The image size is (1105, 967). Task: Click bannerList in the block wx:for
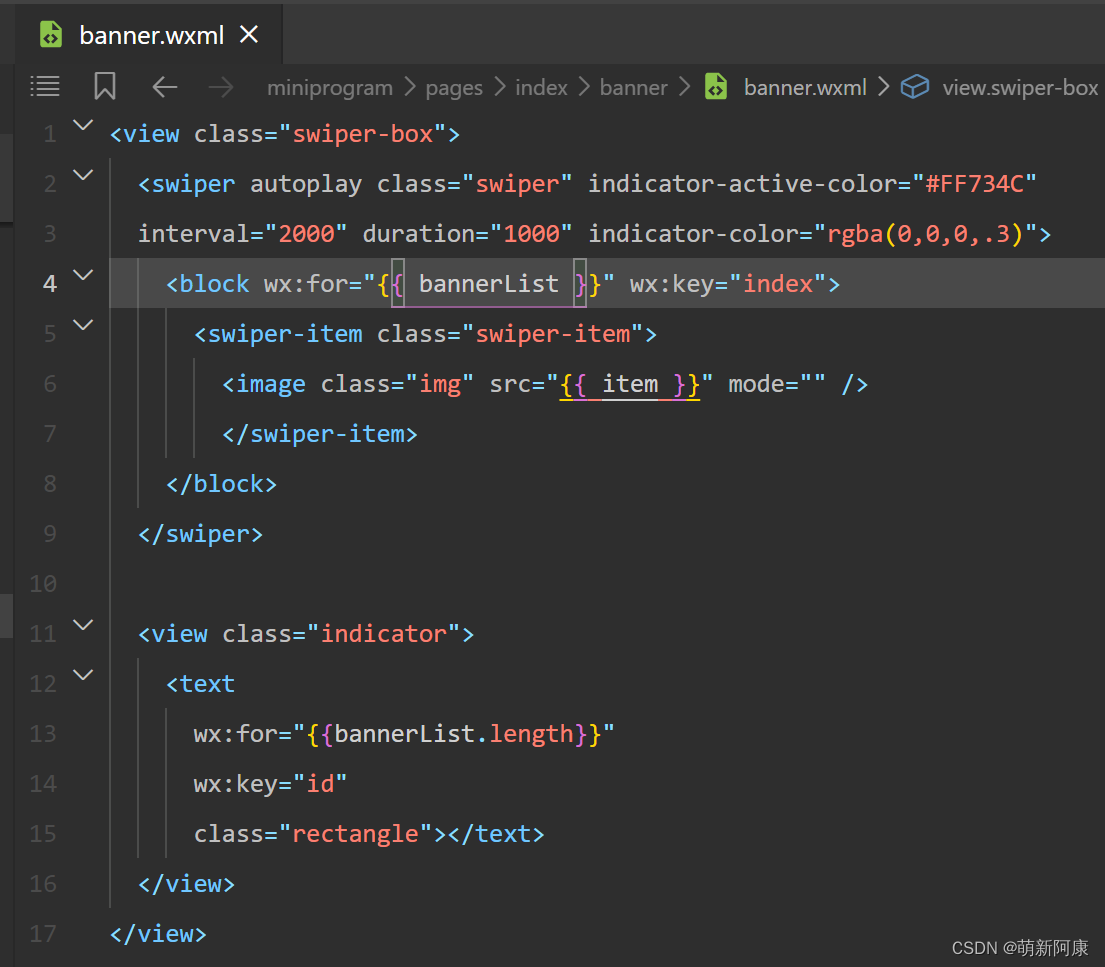(x=488, y=284)
